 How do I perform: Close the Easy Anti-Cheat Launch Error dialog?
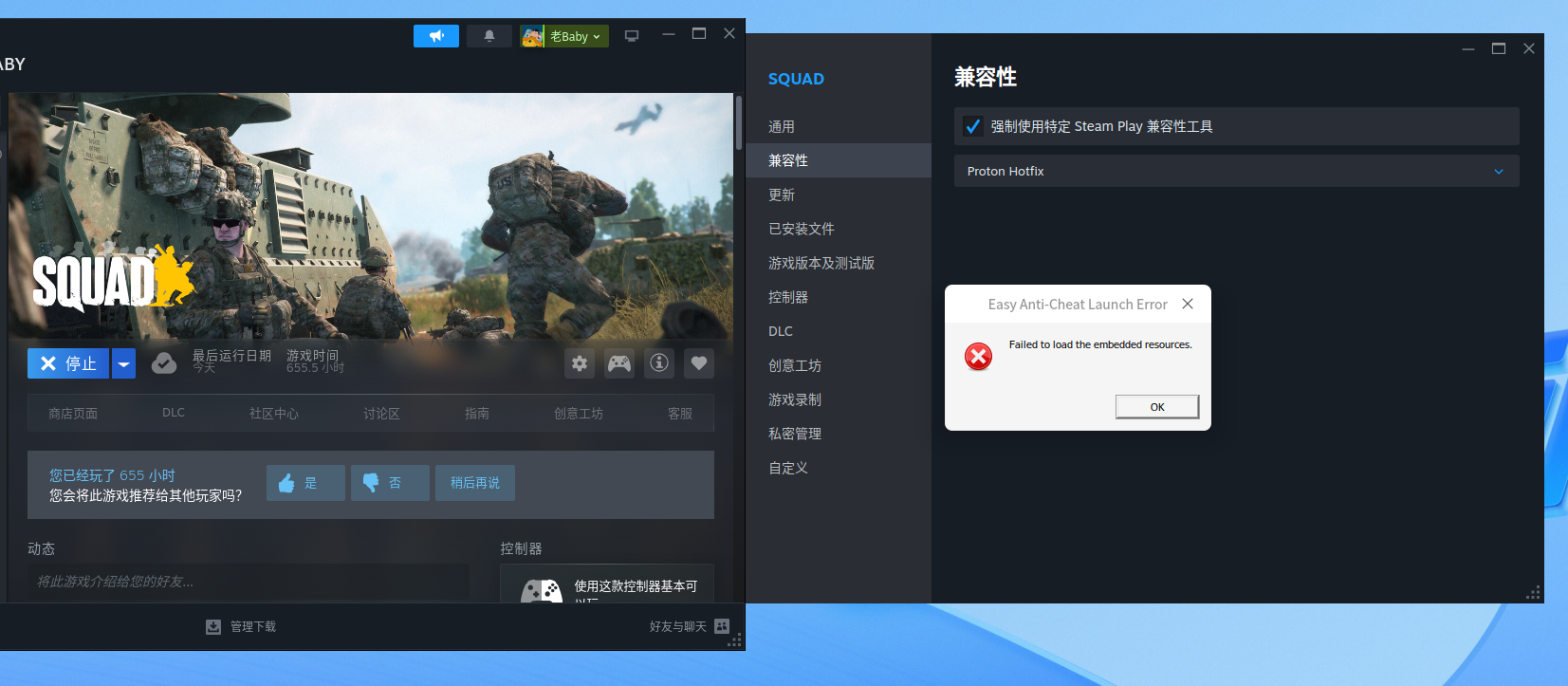tap(1188, 304)
